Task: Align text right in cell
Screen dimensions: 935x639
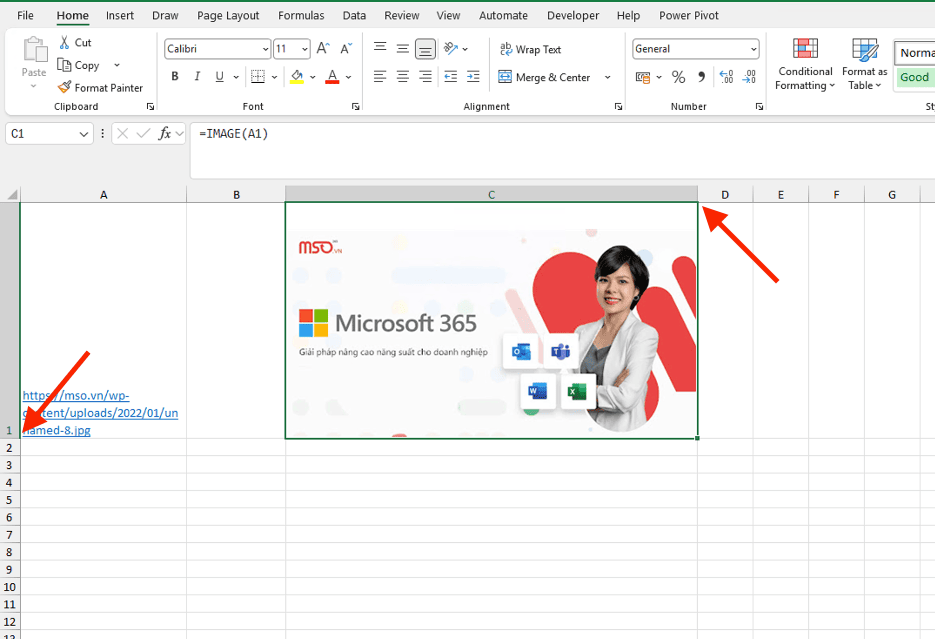Action: [425, 76]
